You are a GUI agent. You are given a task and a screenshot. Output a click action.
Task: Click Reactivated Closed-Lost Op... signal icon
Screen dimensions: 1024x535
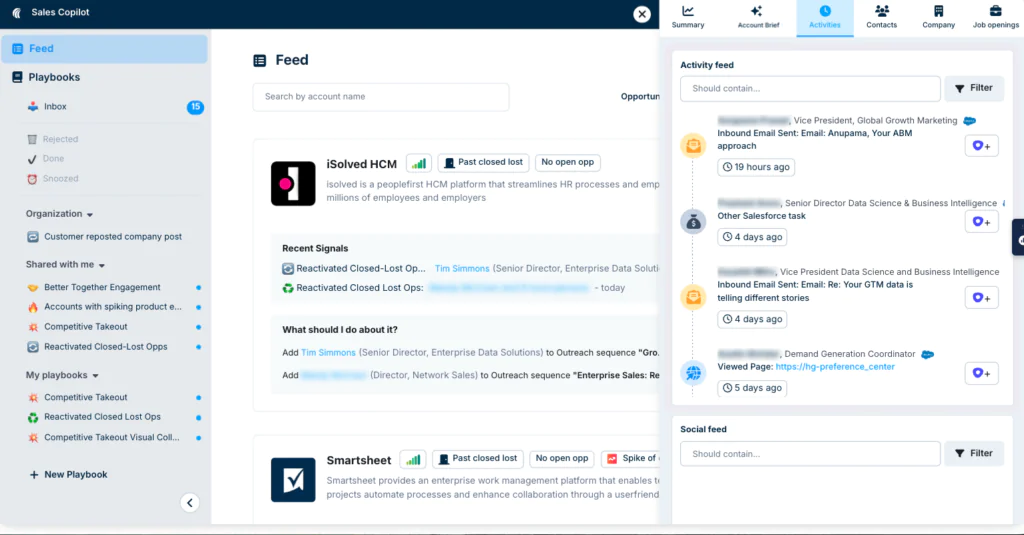(288, 268)
